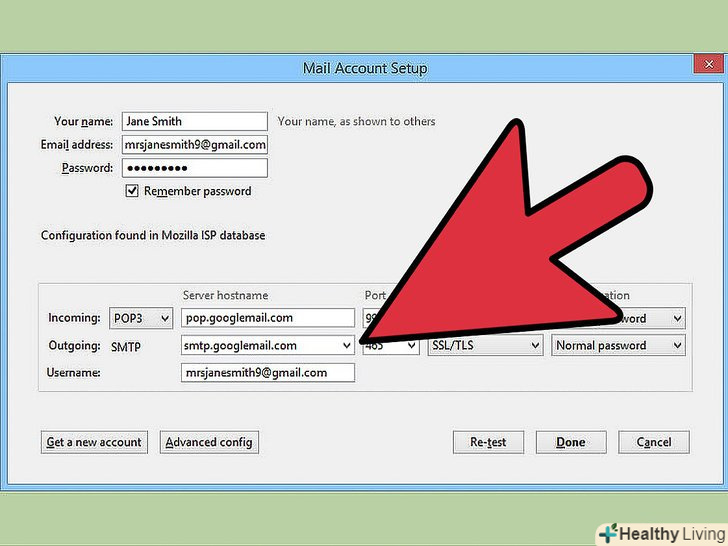Click 'Configuration found in Mozilla ISP database' text
728x546 pixels.
pos(153,235)
